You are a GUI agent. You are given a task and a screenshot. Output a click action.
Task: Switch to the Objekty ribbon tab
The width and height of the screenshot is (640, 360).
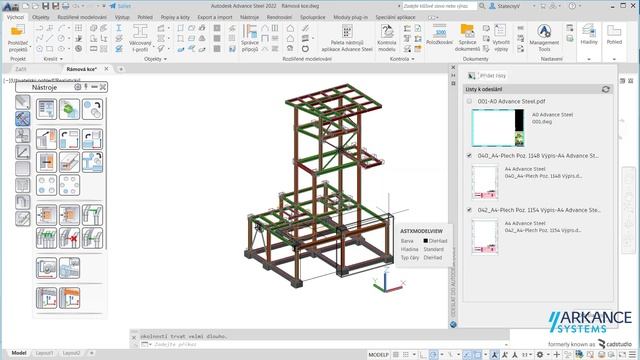[40, 18]
